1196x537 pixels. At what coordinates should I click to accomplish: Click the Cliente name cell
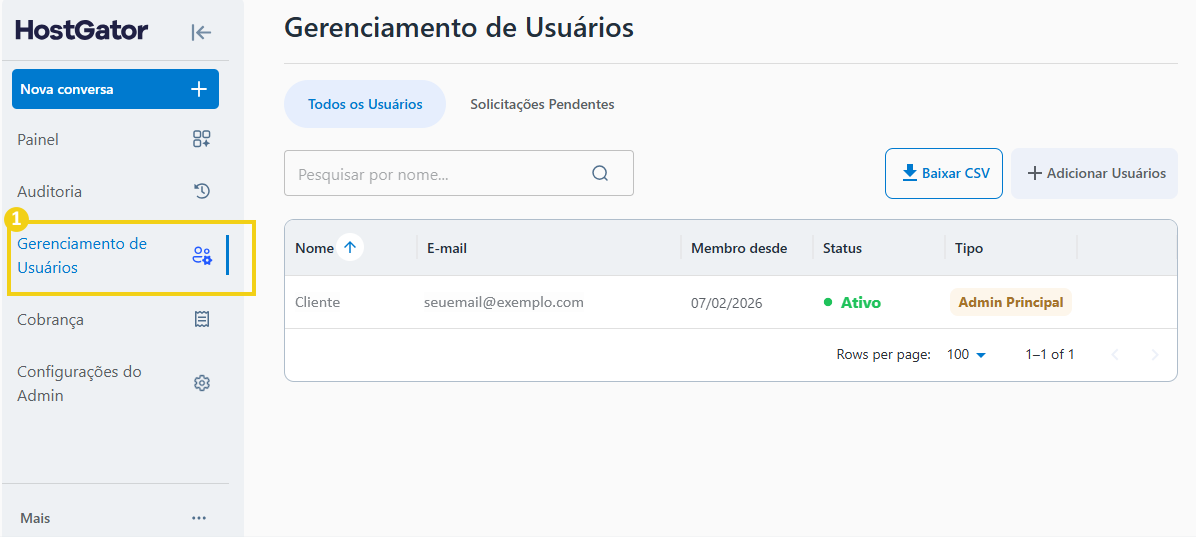[x=317, y=302]
